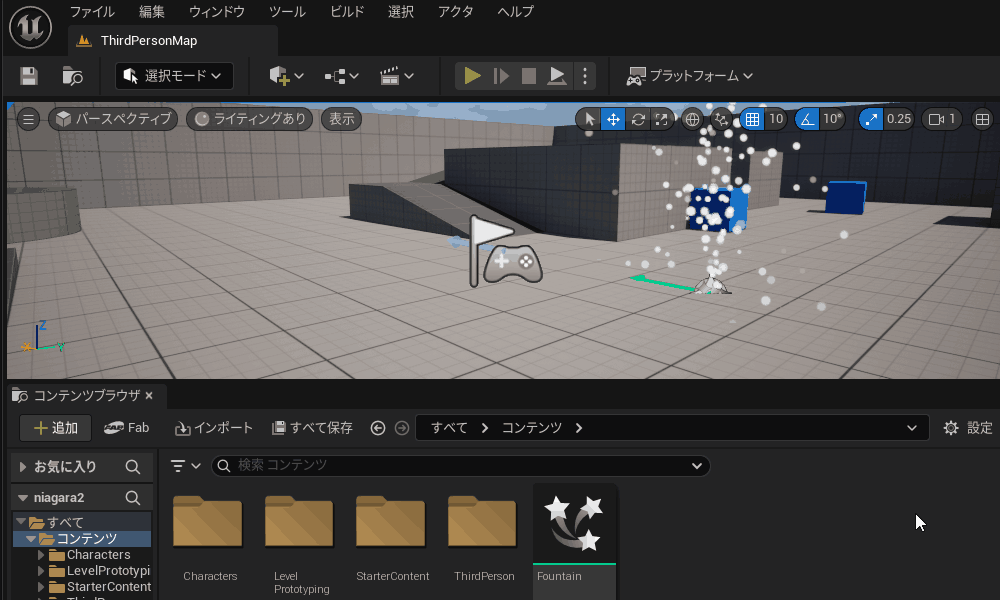
Task: Toggle grid snapping on or off
Action: click(751, 119)
